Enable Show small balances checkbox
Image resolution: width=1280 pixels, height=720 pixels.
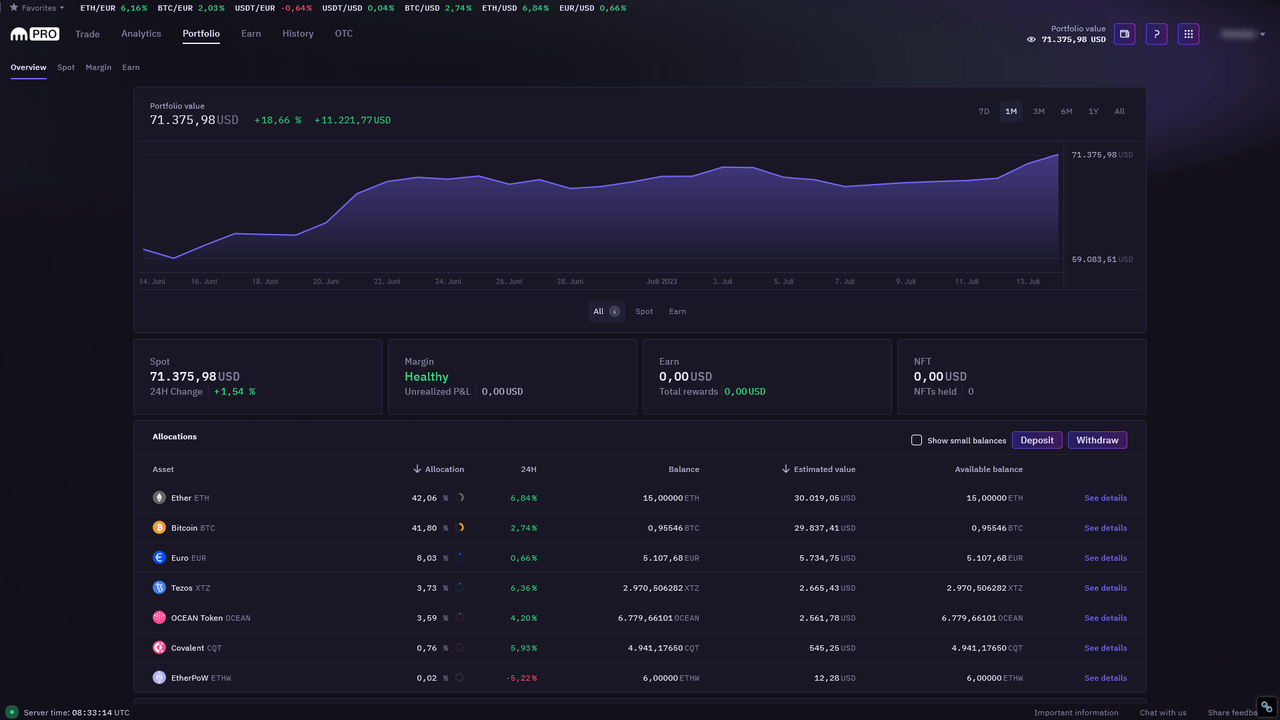click(916, 440)
